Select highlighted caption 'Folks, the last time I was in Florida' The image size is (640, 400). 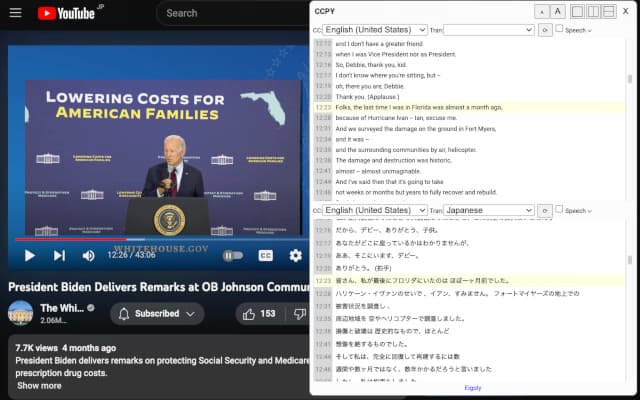(x=419, y=107)
